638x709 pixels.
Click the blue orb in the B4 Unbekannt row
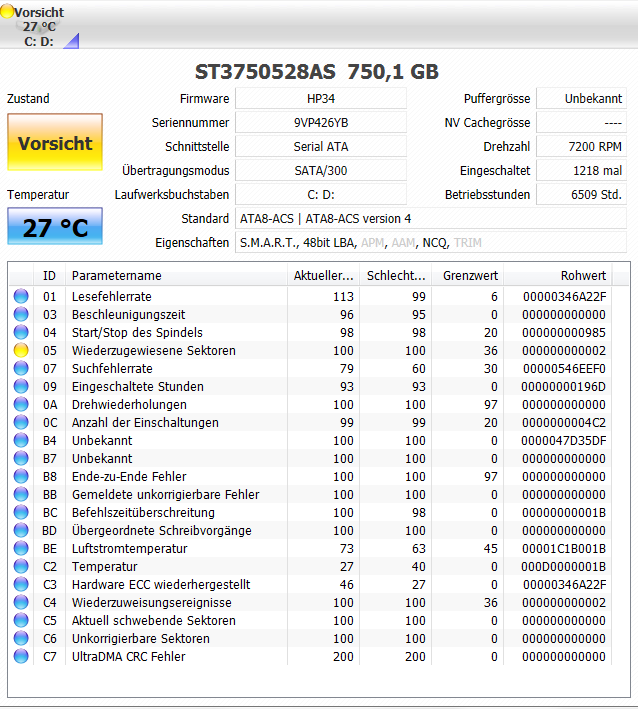[x=21, y=440]
